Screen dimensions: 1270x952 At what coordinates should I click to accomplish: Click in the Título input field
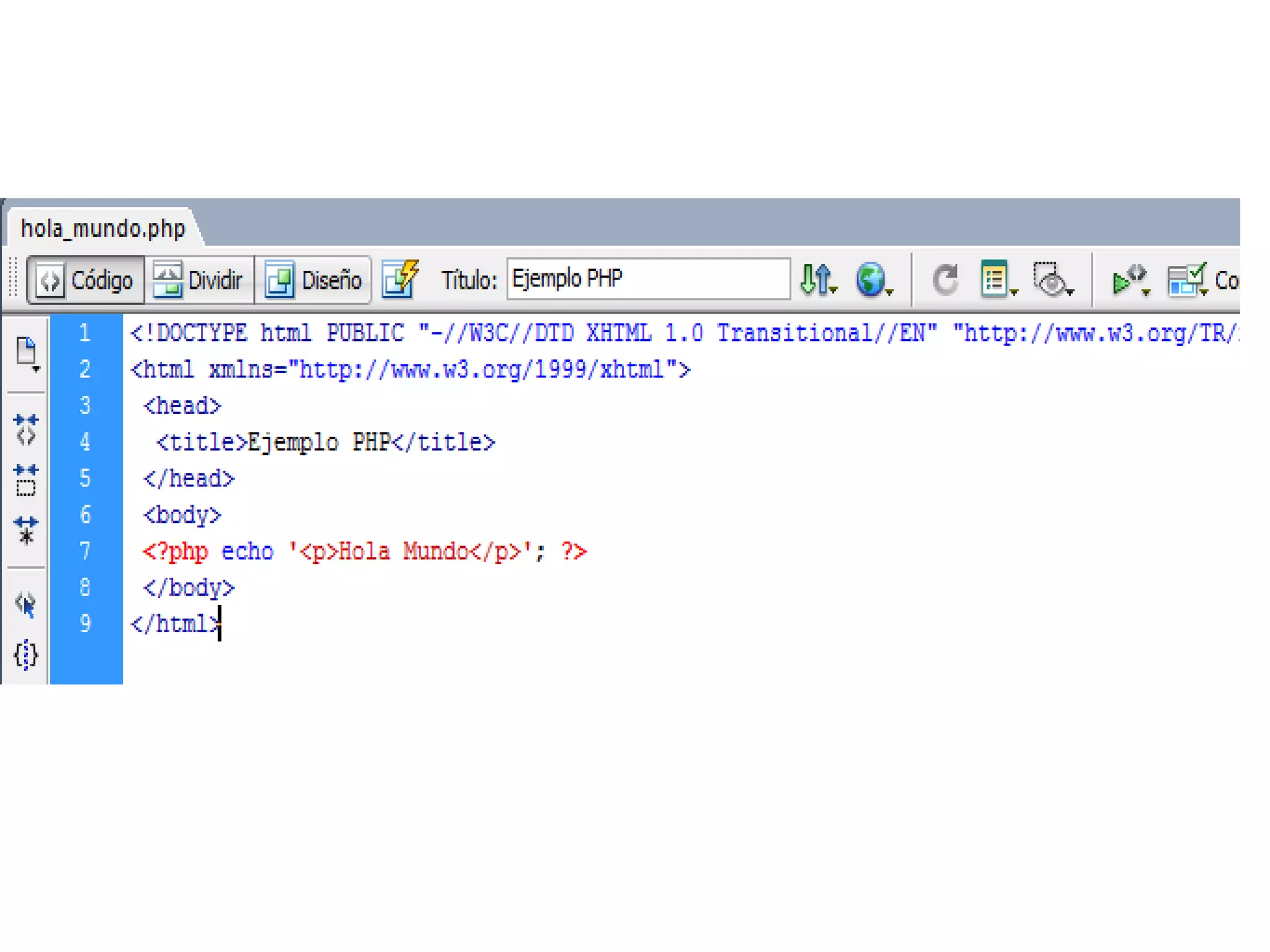(x=648, y=279)
